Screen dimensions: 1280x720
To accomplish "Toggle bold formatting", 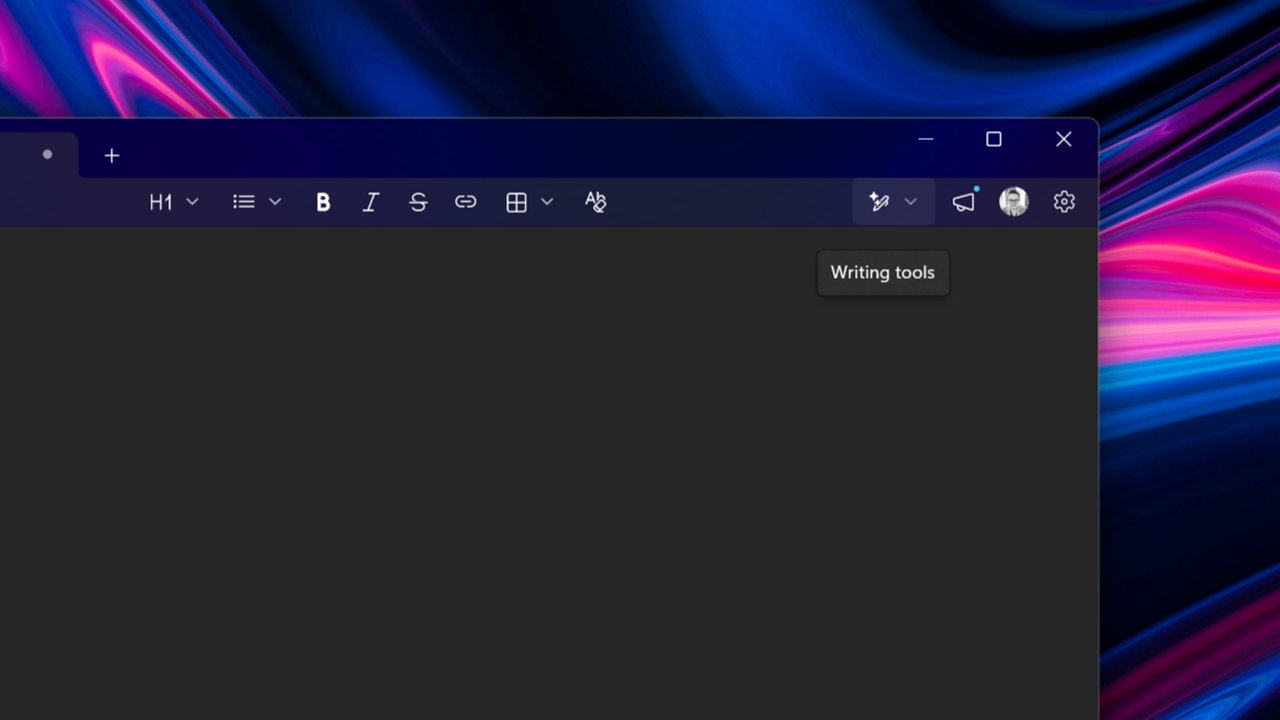I will pos(323,201).
